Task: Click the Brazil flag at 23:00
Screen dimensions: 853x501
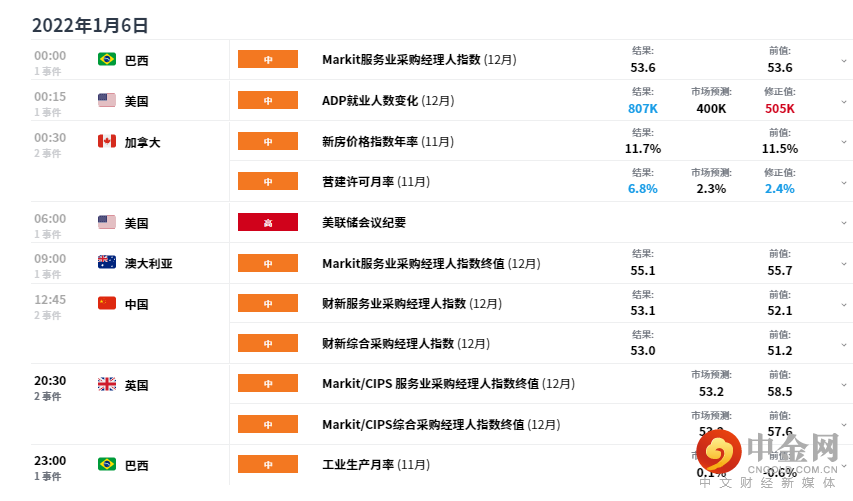Action: pyautogui.click(x=107, y=464)
